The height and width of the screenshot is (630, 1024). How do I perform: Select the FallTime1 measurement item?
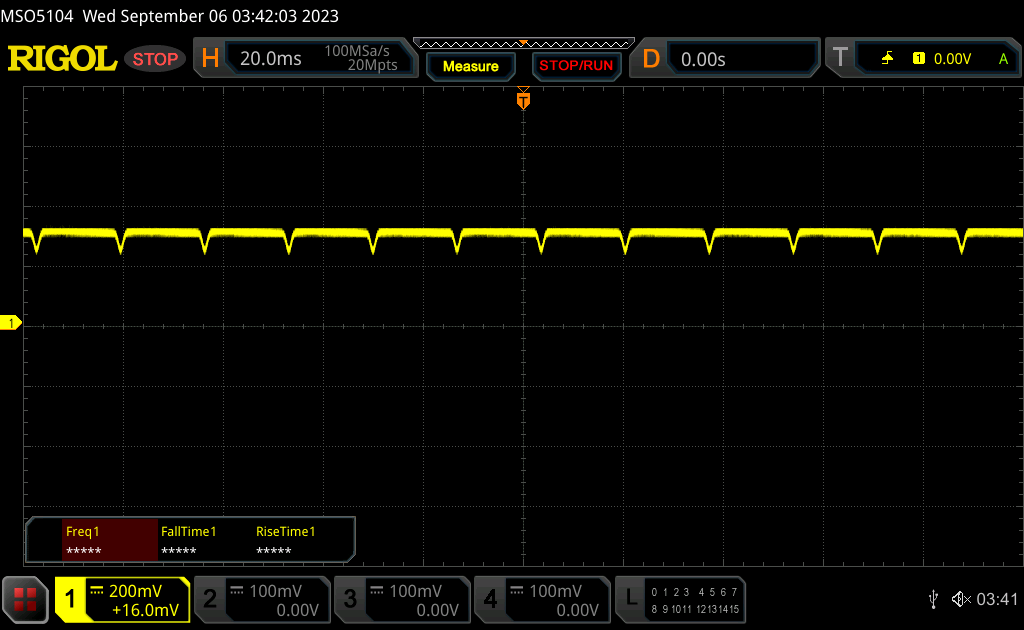tap(189, 540)
